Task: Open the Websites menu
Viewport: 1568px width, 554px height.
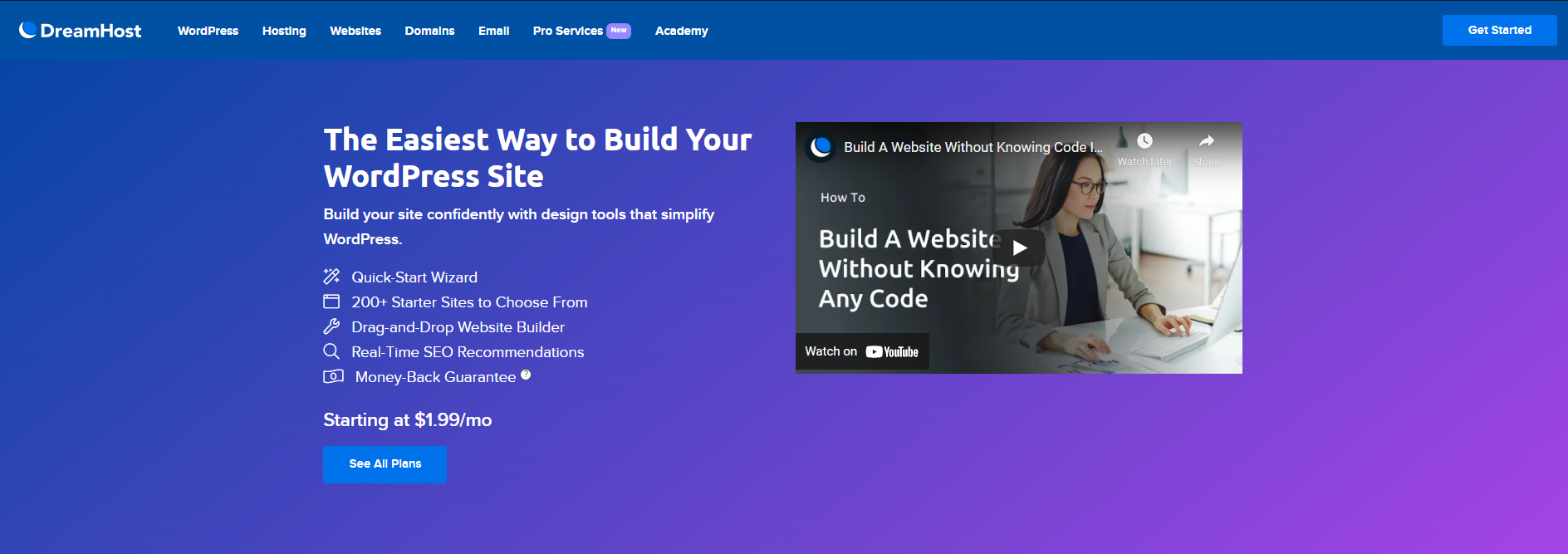Action: click(355, 31)
